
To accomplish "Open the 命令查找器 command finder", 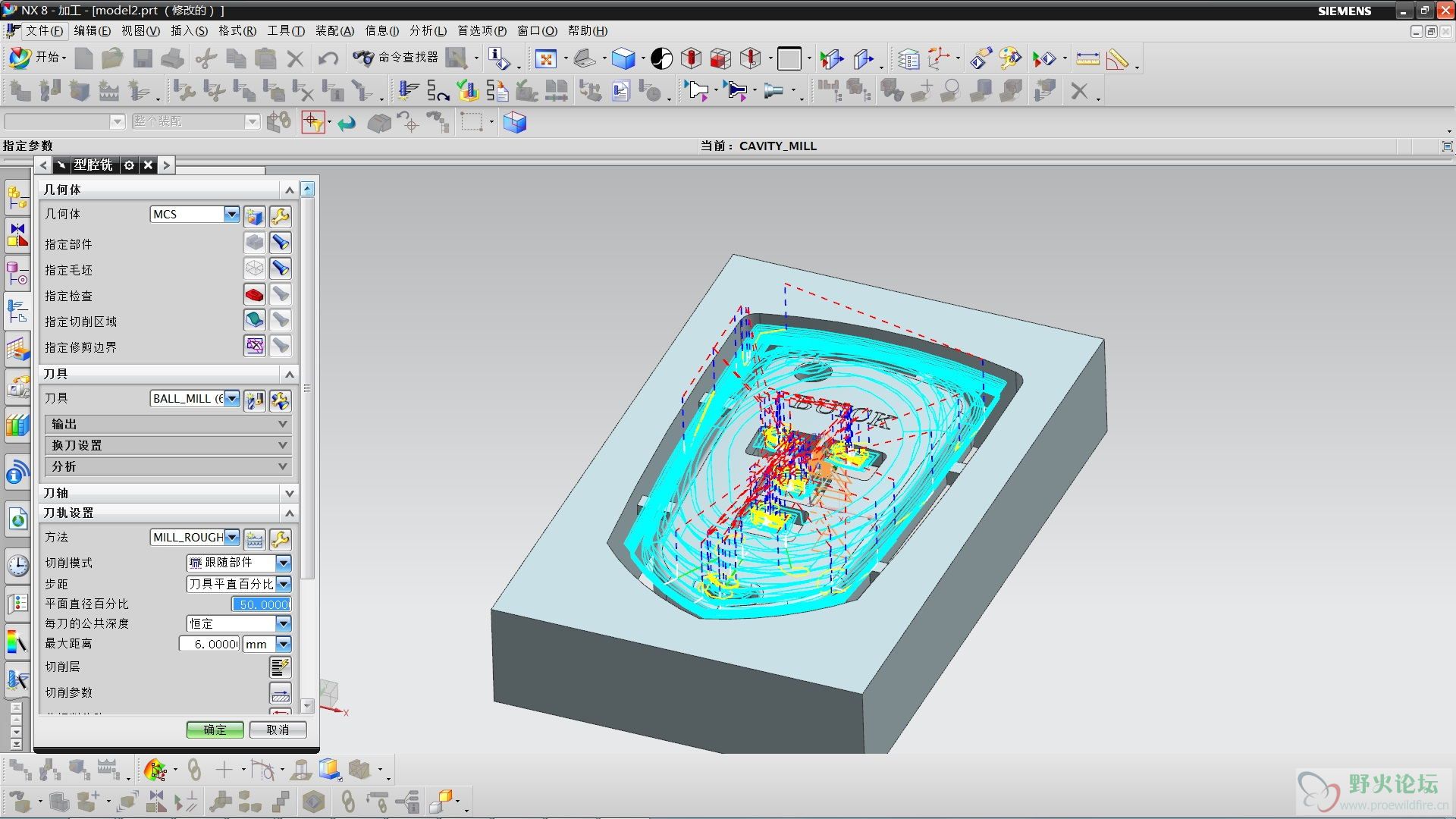I will pos(396,58).
